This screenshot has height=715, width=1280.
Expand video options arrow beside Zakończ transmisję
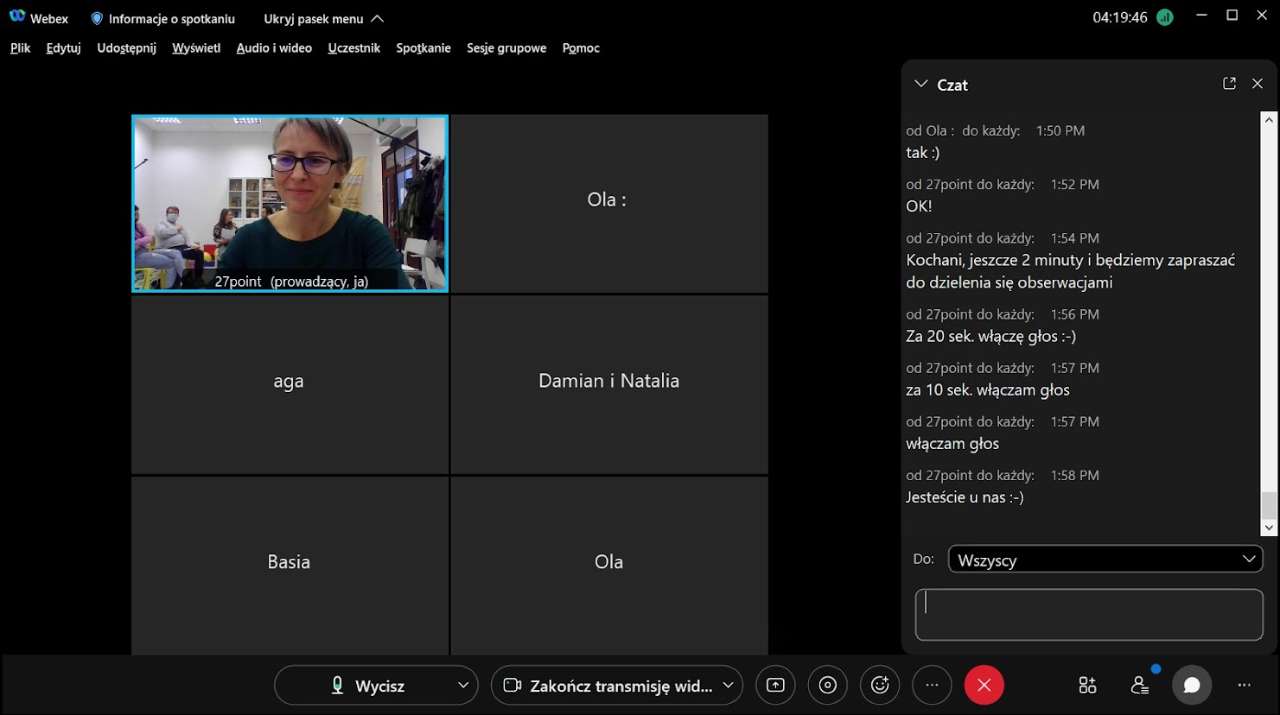pyautogui.click(x=728, y=685)
